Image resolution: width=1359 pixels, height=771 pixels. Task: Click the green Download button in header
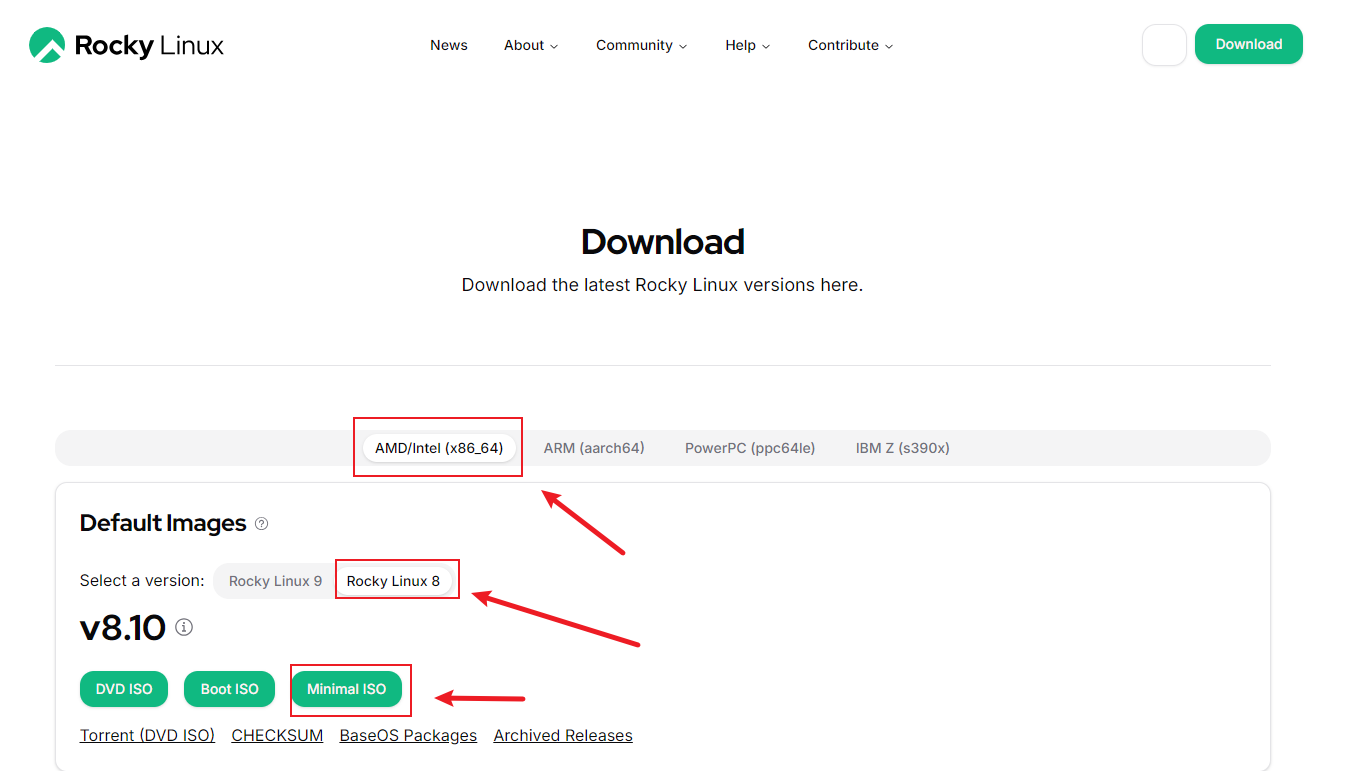[x=1249, y=44]
